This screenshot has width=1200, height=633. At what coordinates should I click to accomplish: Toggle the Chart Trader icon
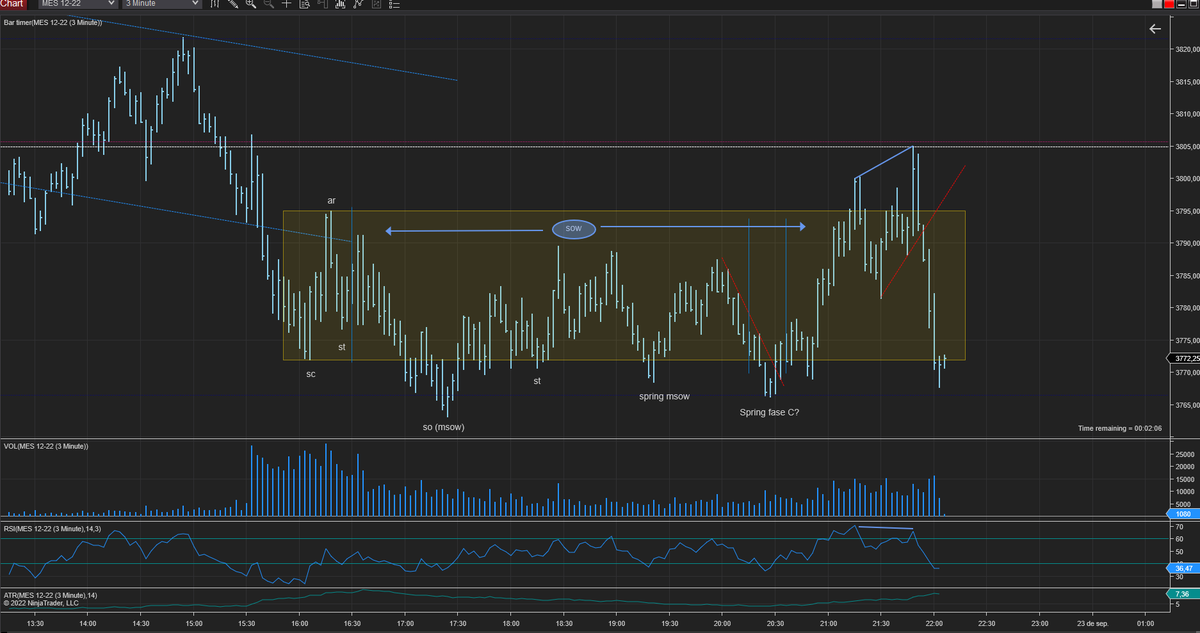(322, 4)
